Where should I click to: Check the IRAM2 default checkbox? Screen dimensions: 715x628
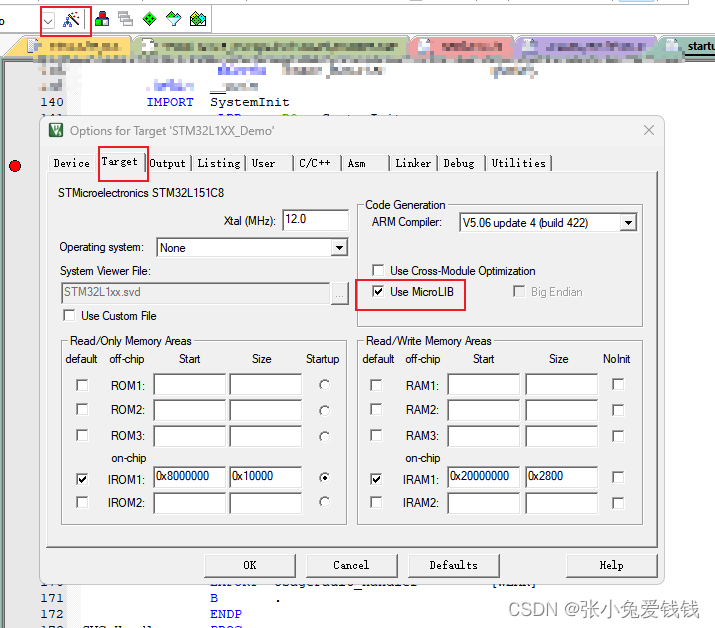pos(376,502)
